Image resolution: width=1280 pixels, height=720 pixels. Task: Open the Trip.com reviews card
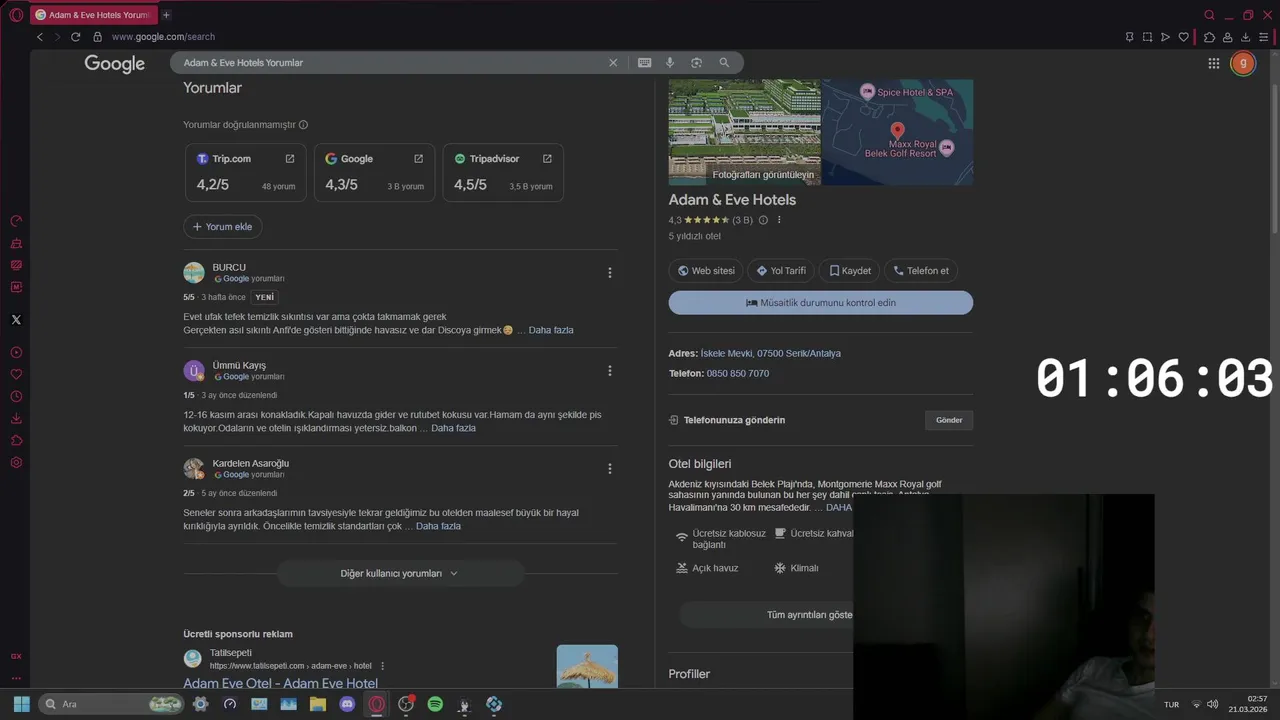click(x=245, y=173)
